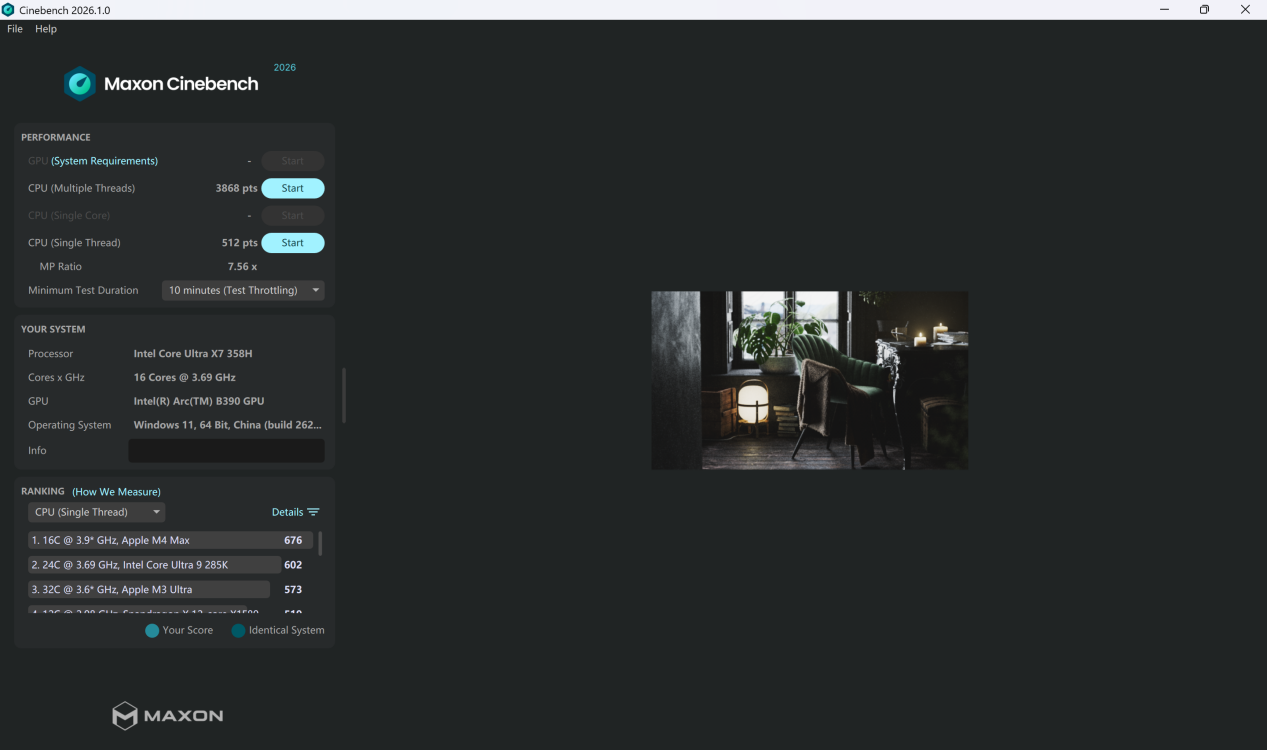Click the Your Score teal legend circle

click(x=152, y=631)
